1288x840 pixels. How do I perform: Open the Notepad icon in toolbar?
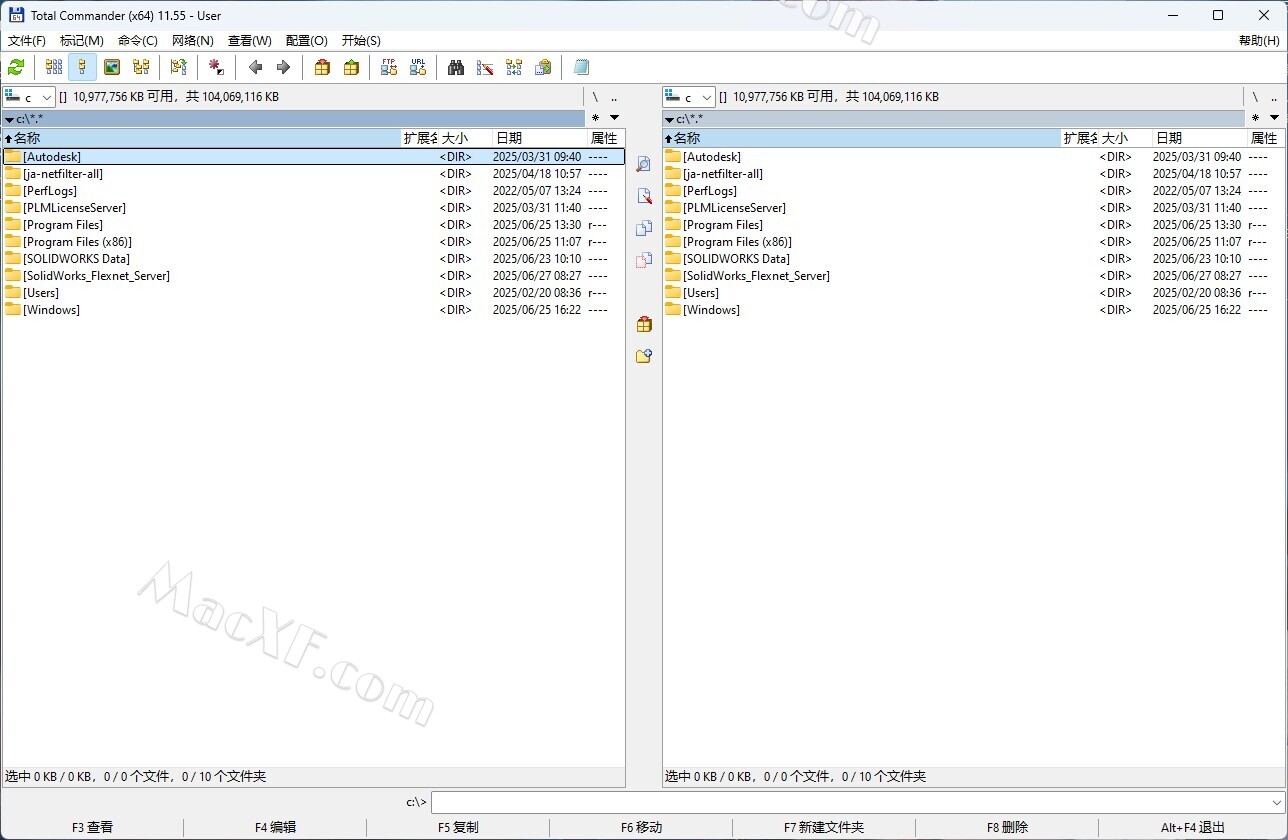pos(581,67)
